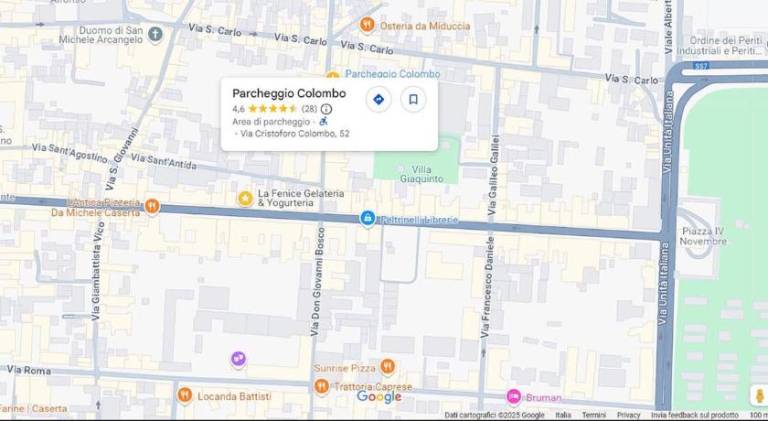Click the Area di parcheggio category text
Image resolution: width=768 pixels, height=421 pixels.
(271, 121)
